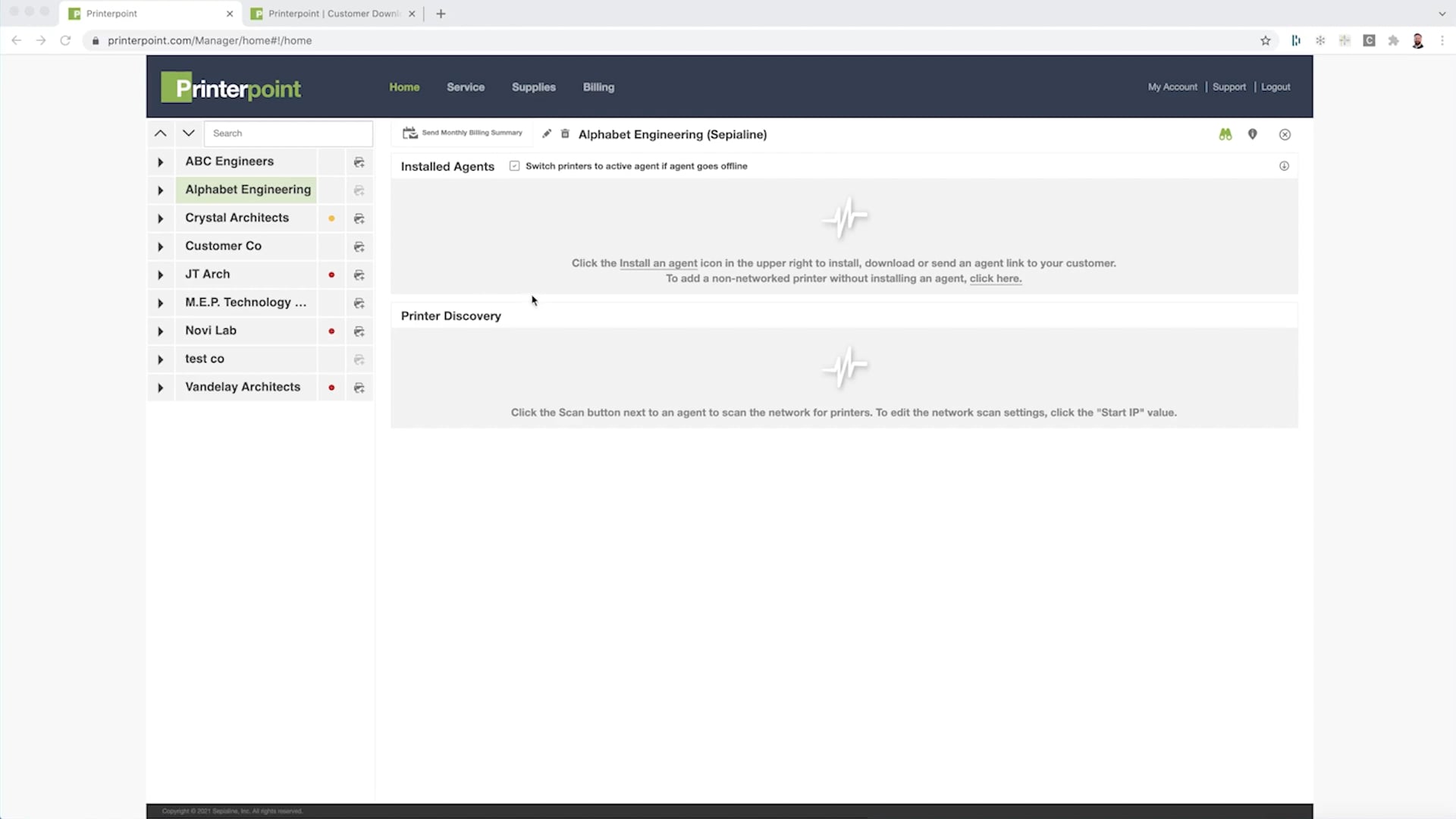Click the close X icon on Alphabet Engineering header
This screenshot has height=819, width=1456.
pos(1285,134)
